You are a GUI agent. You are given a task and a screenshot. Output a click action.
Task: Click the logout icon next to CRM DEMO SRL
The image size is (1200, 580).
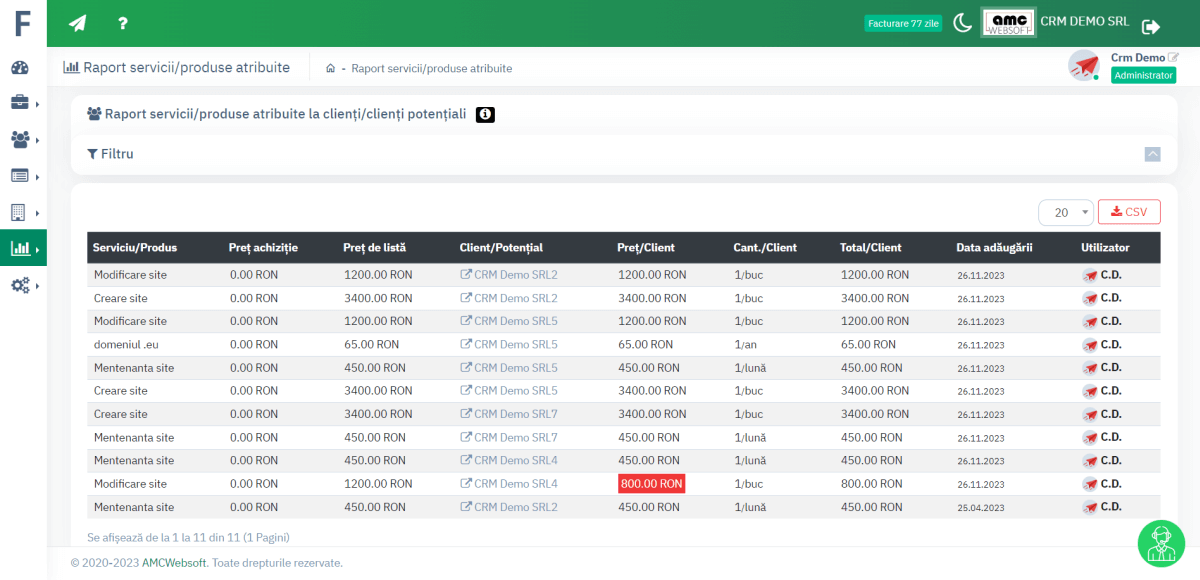pyautogui.click(x=1151, y=26)
